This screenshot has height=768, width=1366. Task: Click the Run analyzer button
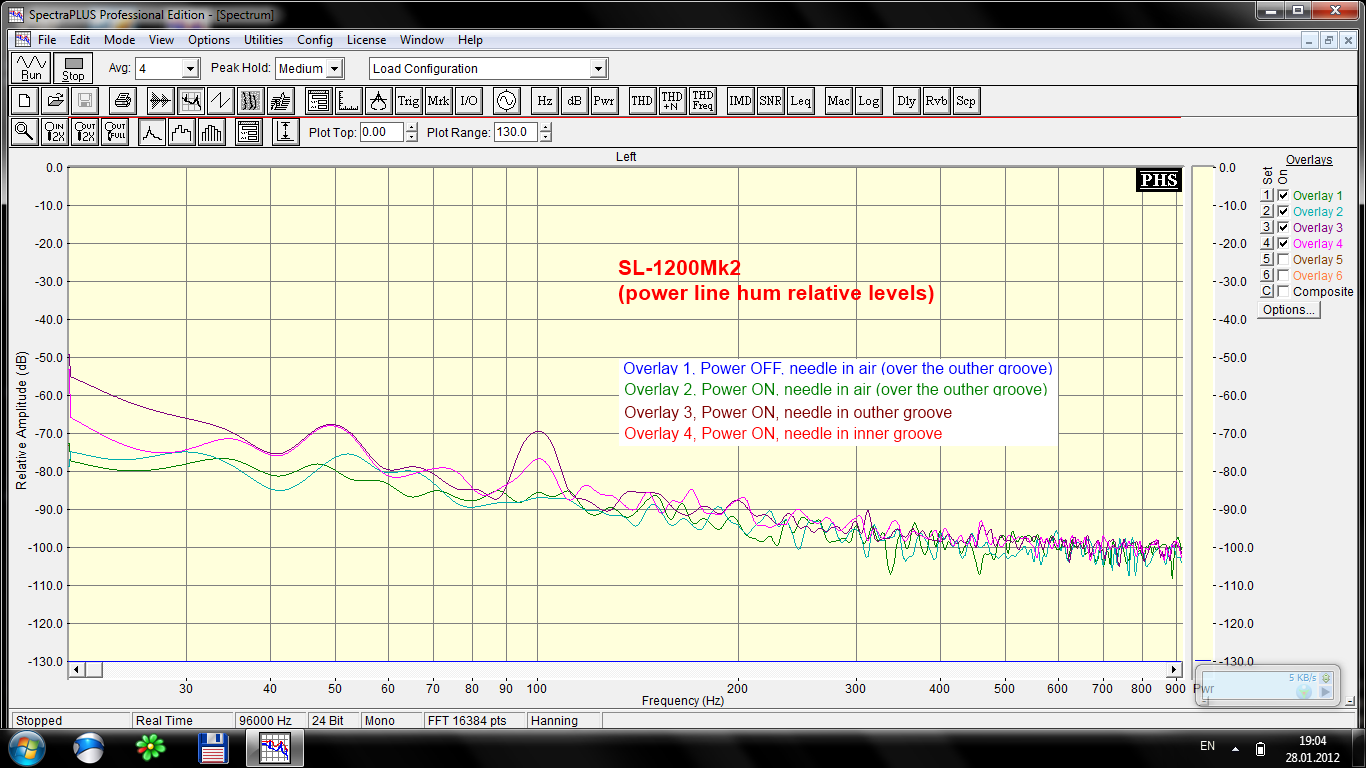(x=32, y=68)
